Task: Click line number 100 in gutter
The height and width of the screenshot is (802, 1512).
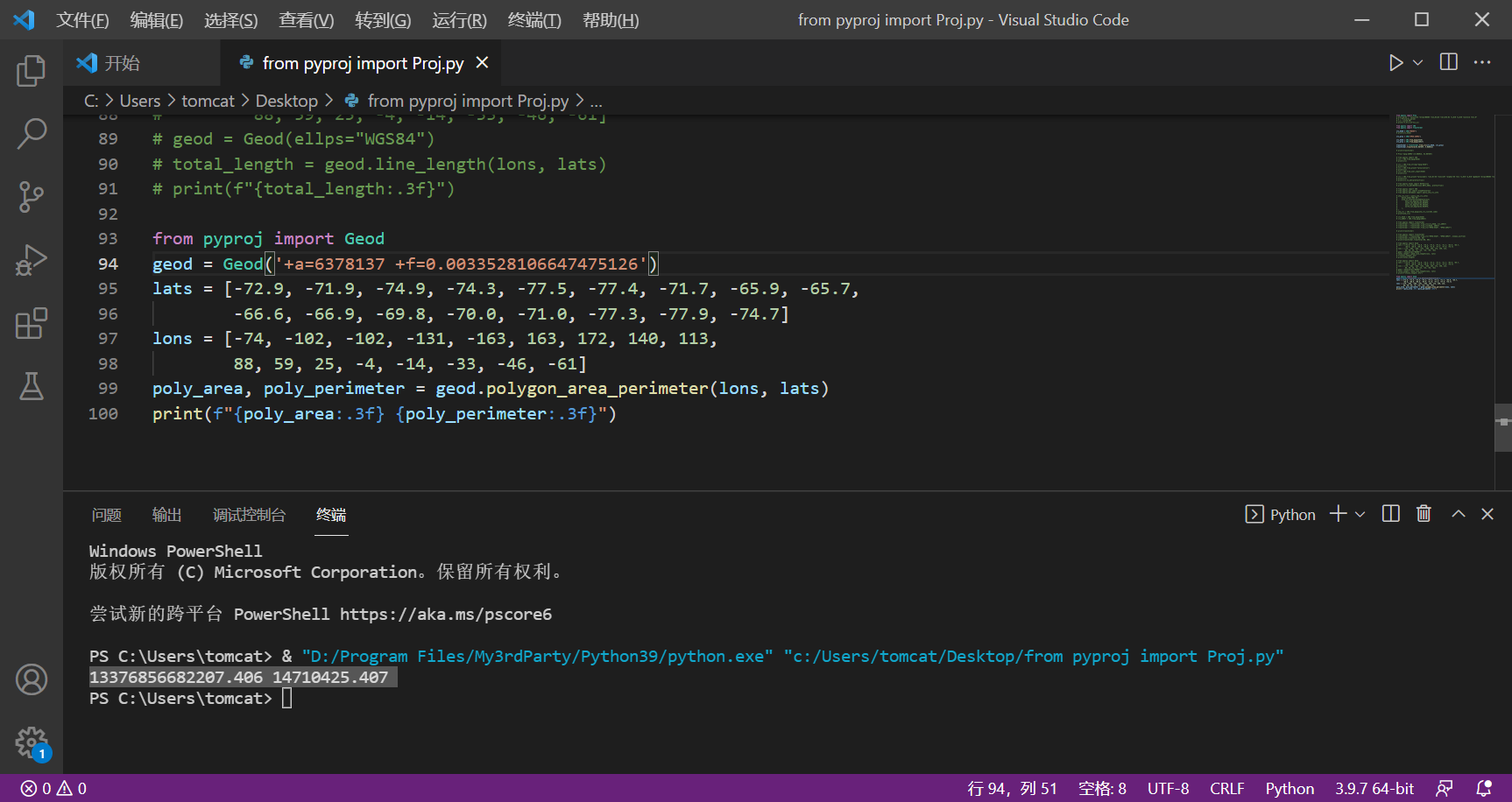Action: [x=103, y=413]
